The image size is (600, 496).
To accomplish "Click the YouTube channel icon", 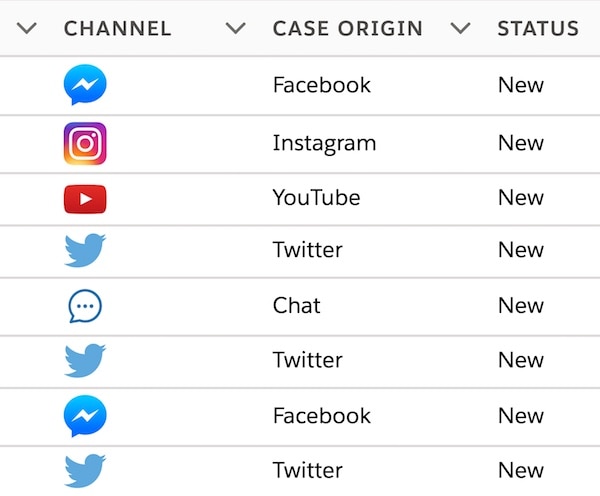I will click(x=85, y=199).
